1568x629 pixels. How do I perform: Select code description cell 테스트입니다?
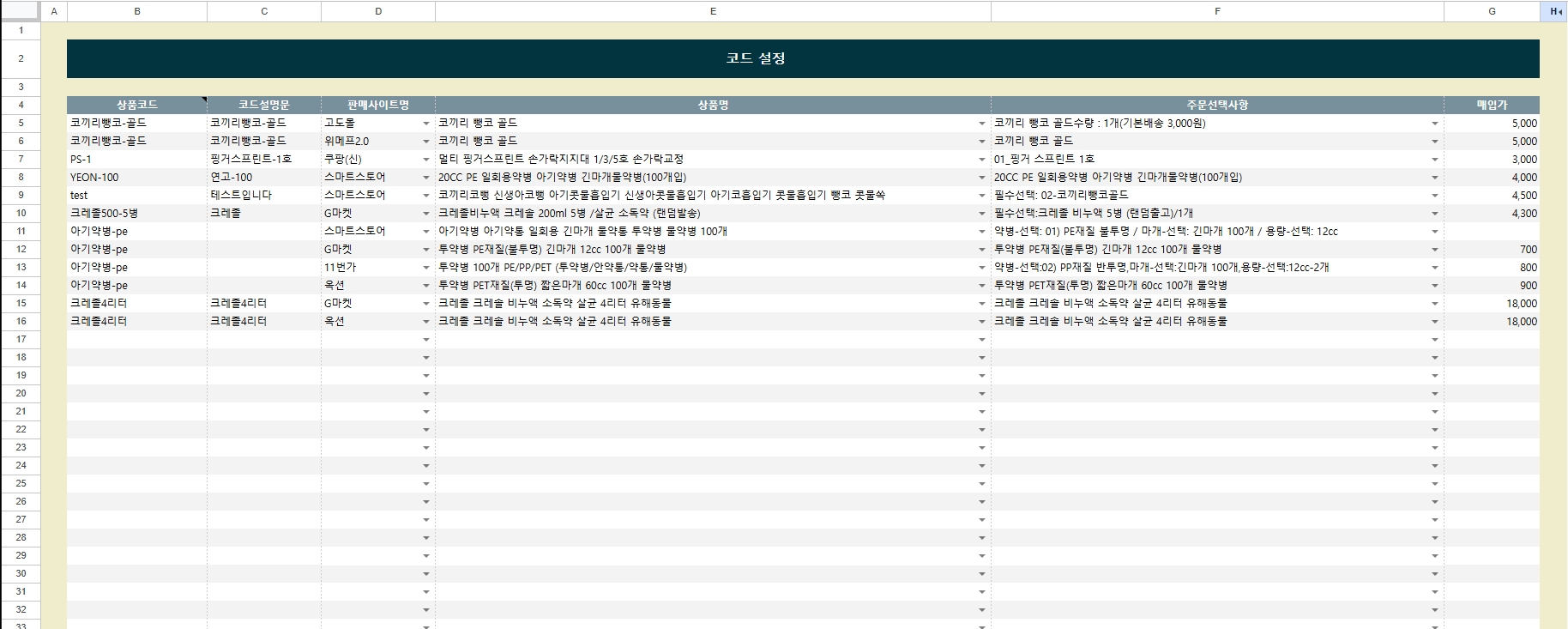tap(264, 195)
